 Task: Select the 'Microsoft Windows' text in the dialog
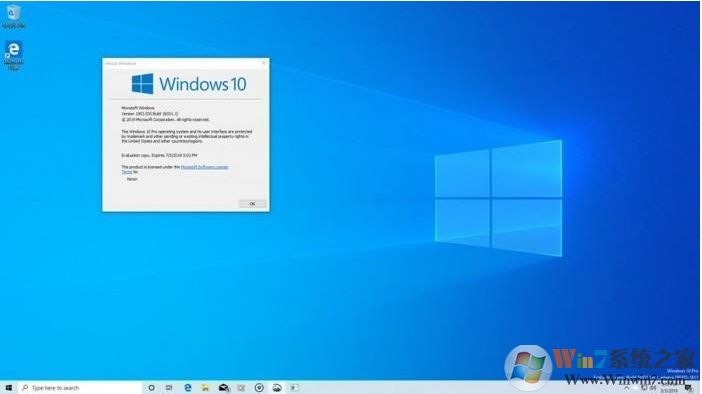138,108
